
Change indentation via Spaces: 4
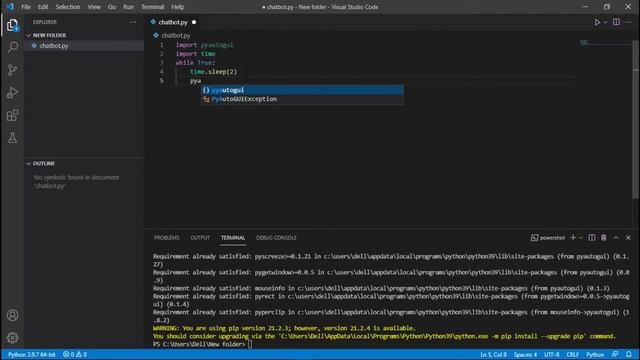tap(525, 354)
